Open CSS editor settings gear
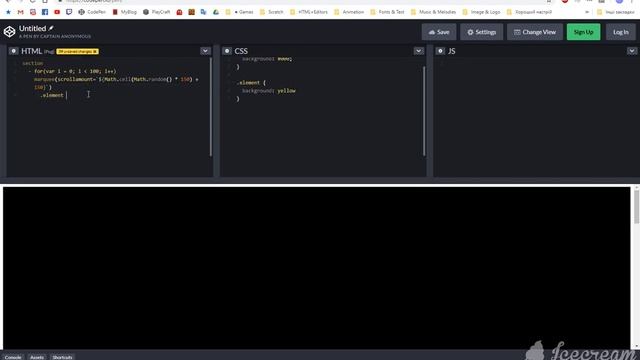 click(227, 51)
